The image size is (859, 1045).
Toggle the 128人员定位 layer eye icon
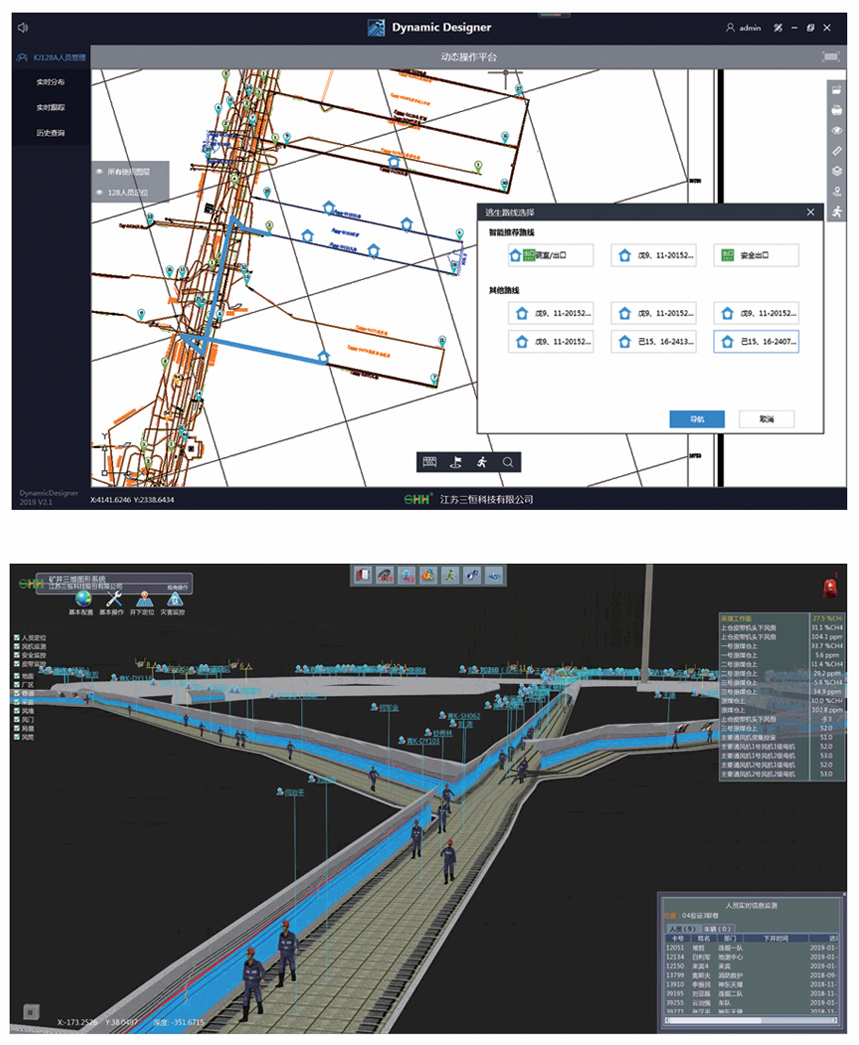pos(99,191)
